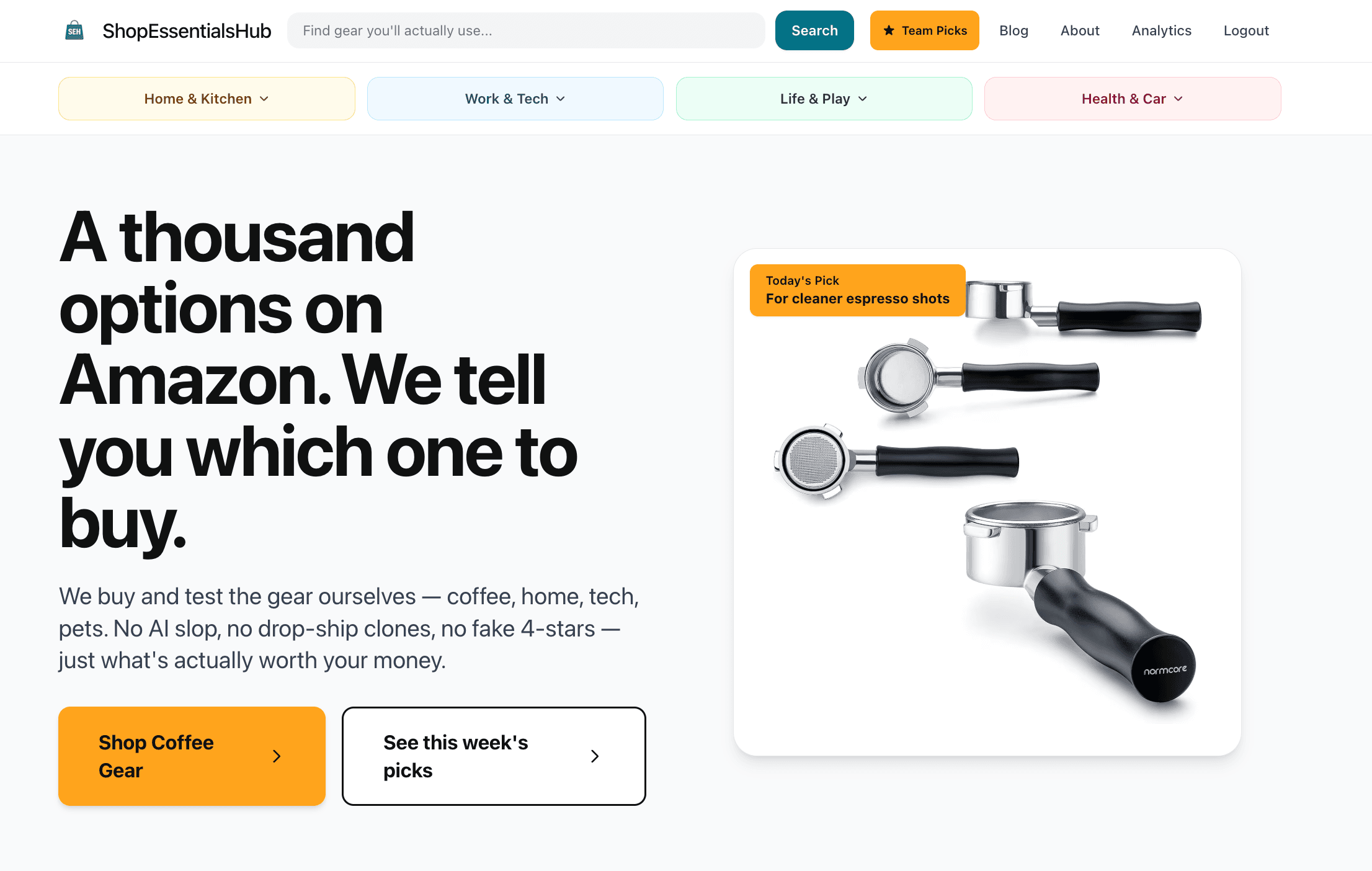
Task: Open the Blog page
Action: 1013,30
